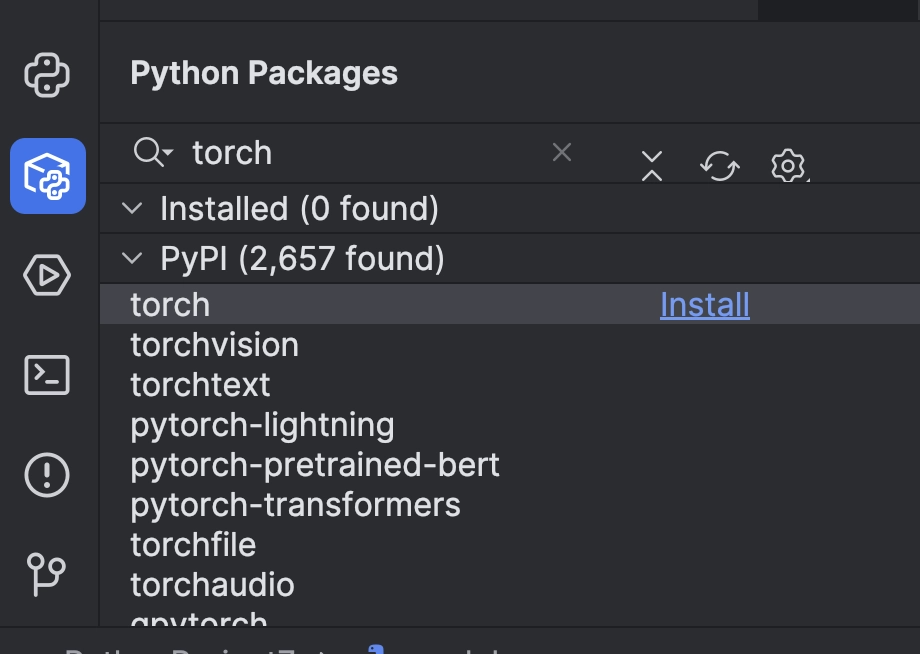Select the torchtext package
The image size is (920, 654).
(201, 385)
